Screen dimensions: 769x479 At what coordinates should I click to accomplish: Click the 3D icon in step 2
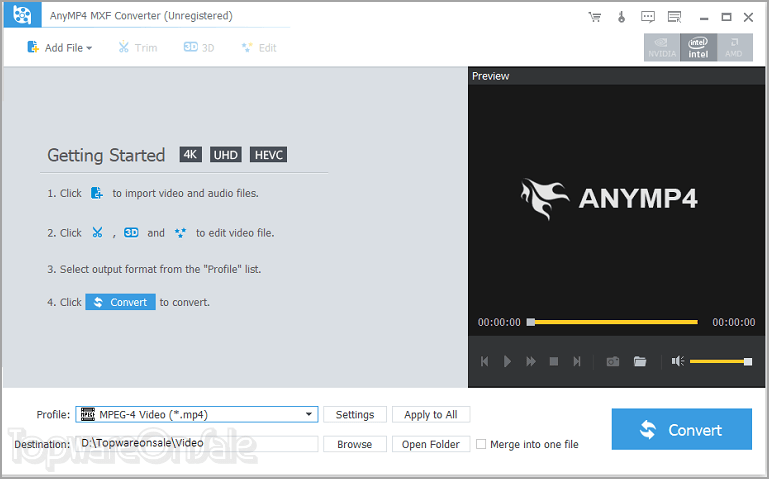pos(131,232)
